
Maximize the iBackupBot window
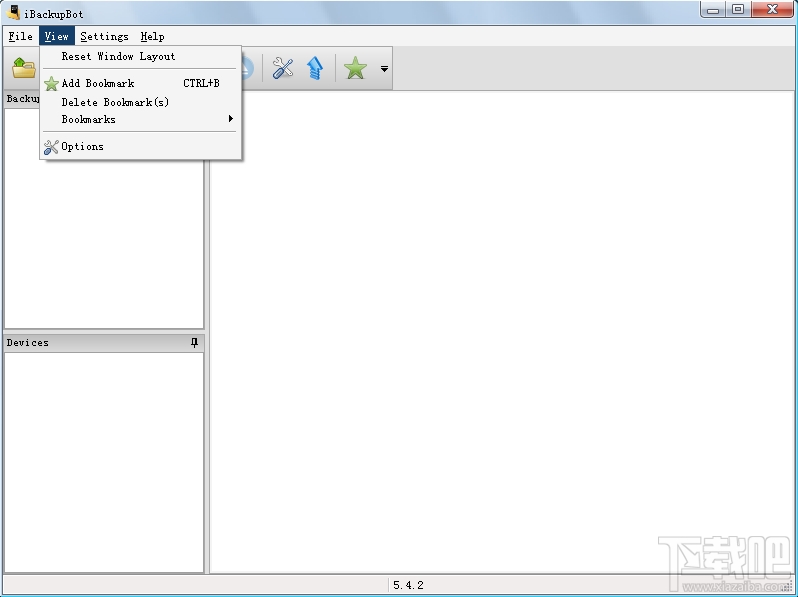(738, 10)
